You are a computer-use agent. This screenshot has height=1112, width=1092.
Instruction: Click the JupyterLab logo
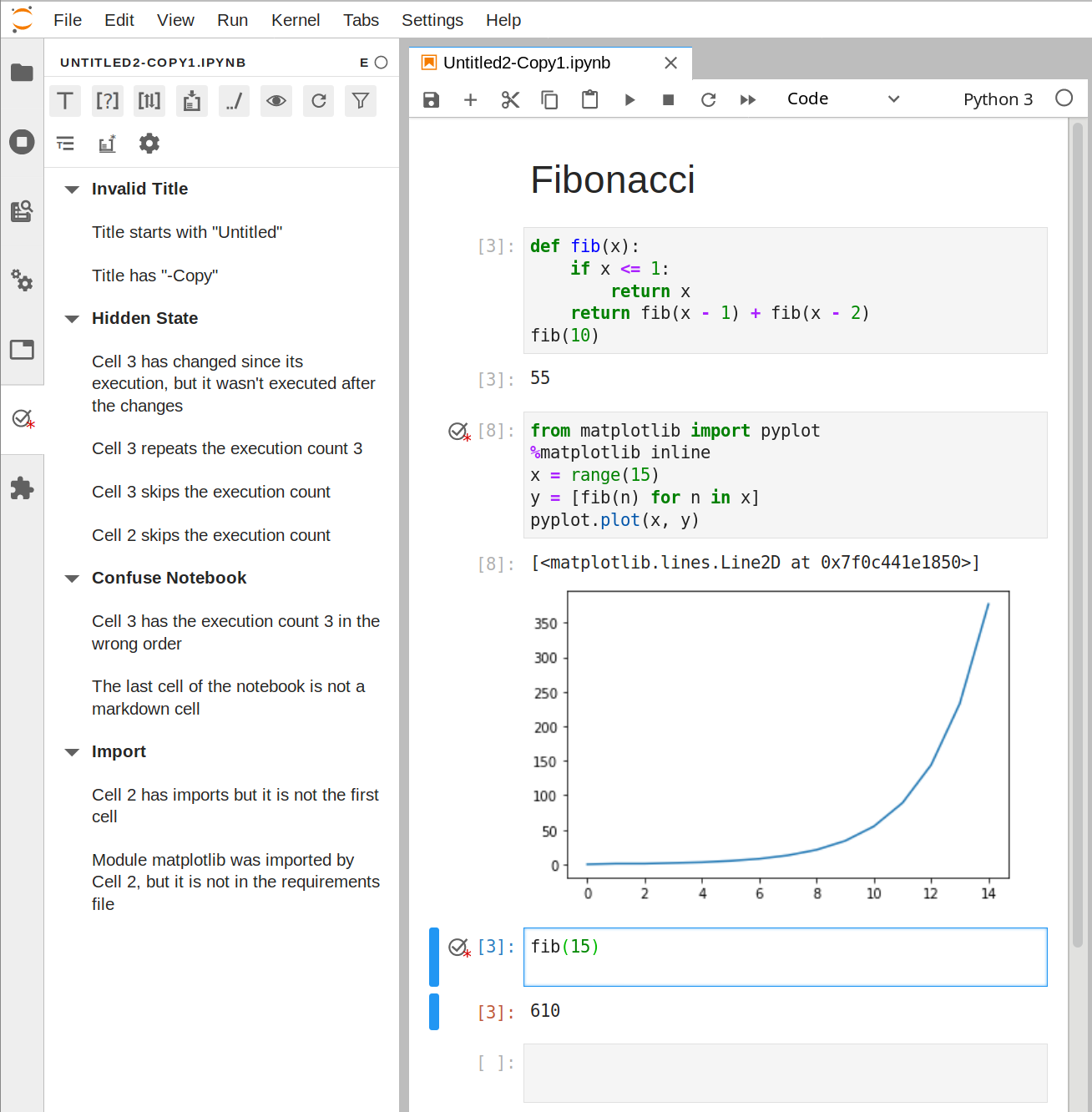23,18
